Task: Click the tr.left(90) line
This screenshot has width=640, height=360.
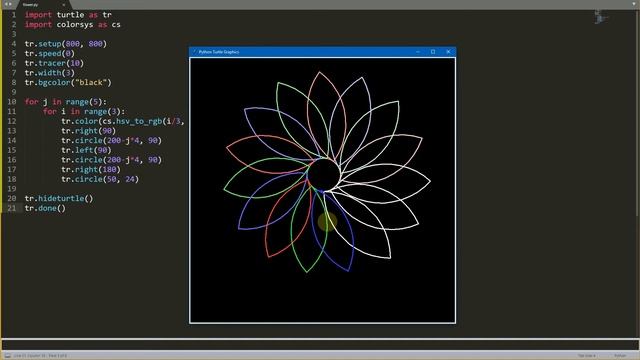Action: point(86,150)
